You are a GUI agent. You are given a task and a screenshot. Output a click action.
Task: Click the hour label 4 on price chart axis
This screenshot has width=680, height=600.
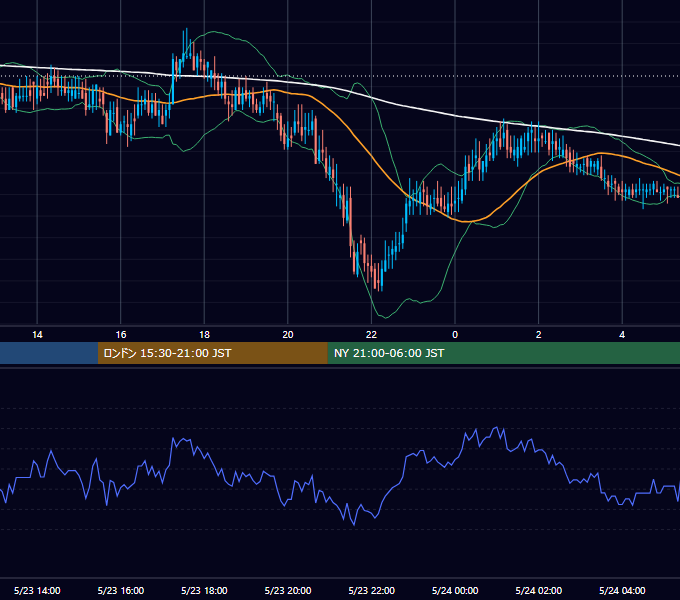[622, 335]
